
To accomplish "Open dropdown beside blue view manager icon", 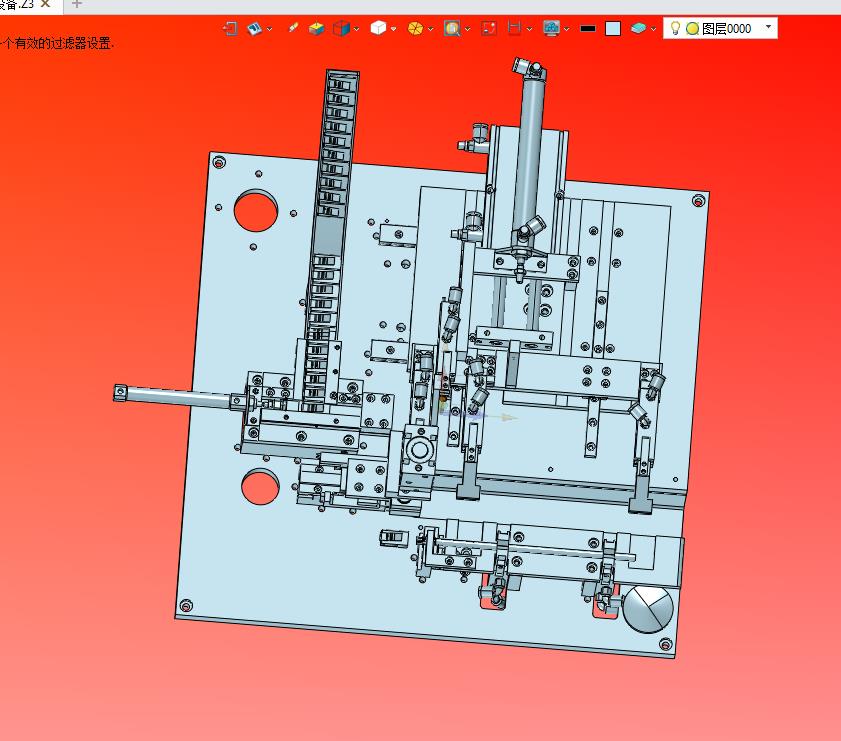I will 269,29.
